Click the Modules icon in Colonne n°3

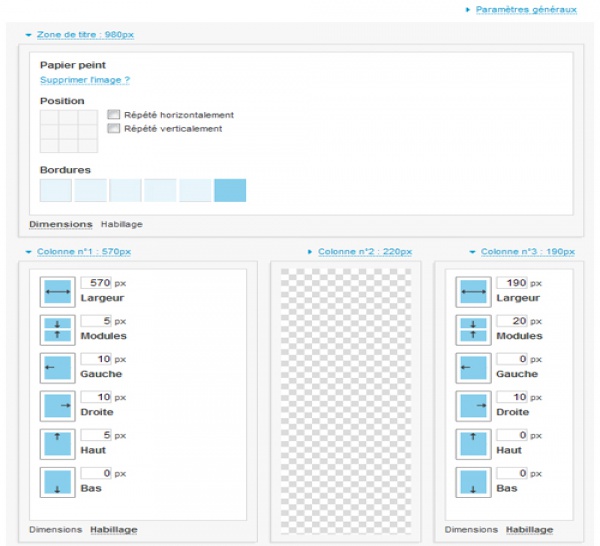click(x=472, y=329)
